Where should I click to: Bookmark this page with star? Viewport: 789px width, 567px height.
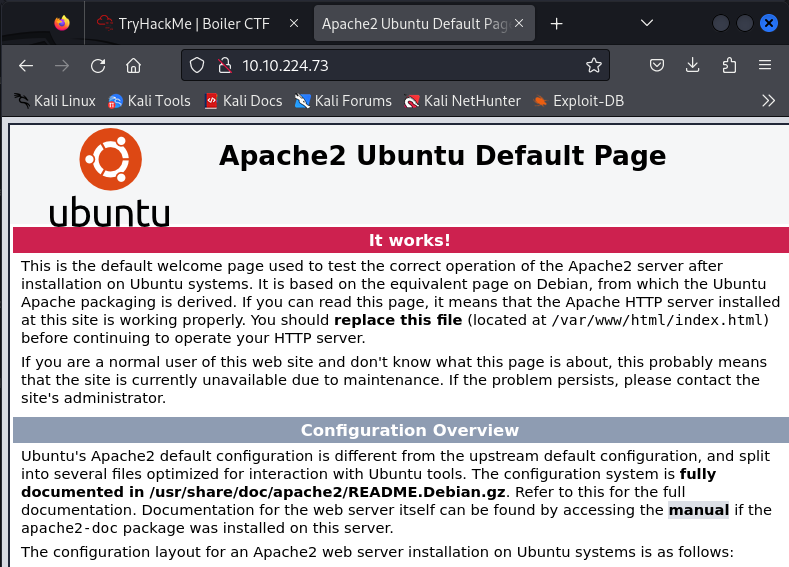(594, 65)
